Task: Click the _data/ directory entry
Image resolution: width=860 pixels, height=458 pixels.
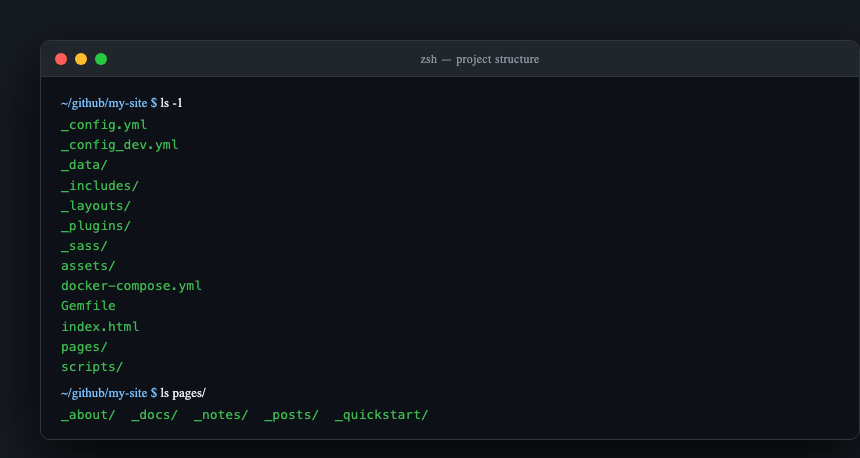Action: tap(84, 165)
